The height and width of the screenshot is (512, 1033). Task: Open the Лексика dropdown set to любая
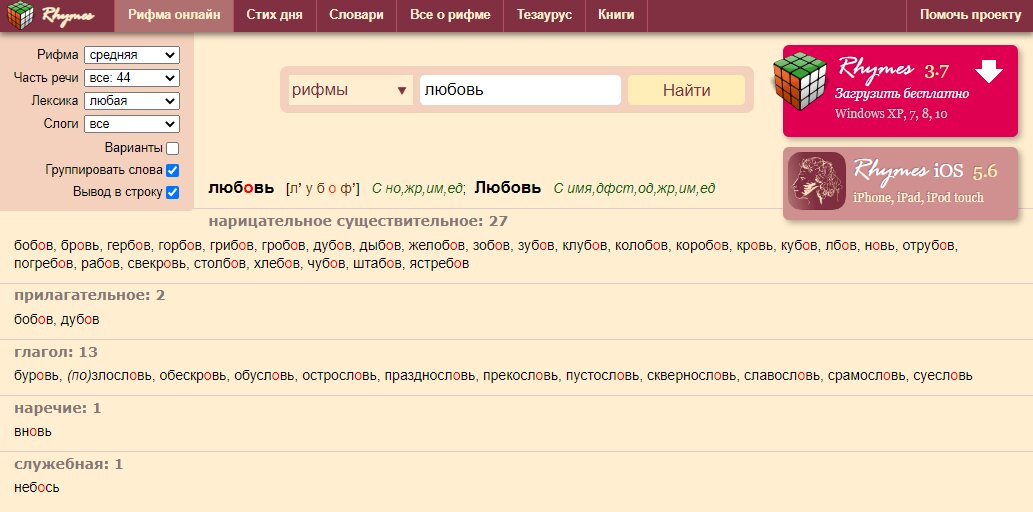(132, 101)
